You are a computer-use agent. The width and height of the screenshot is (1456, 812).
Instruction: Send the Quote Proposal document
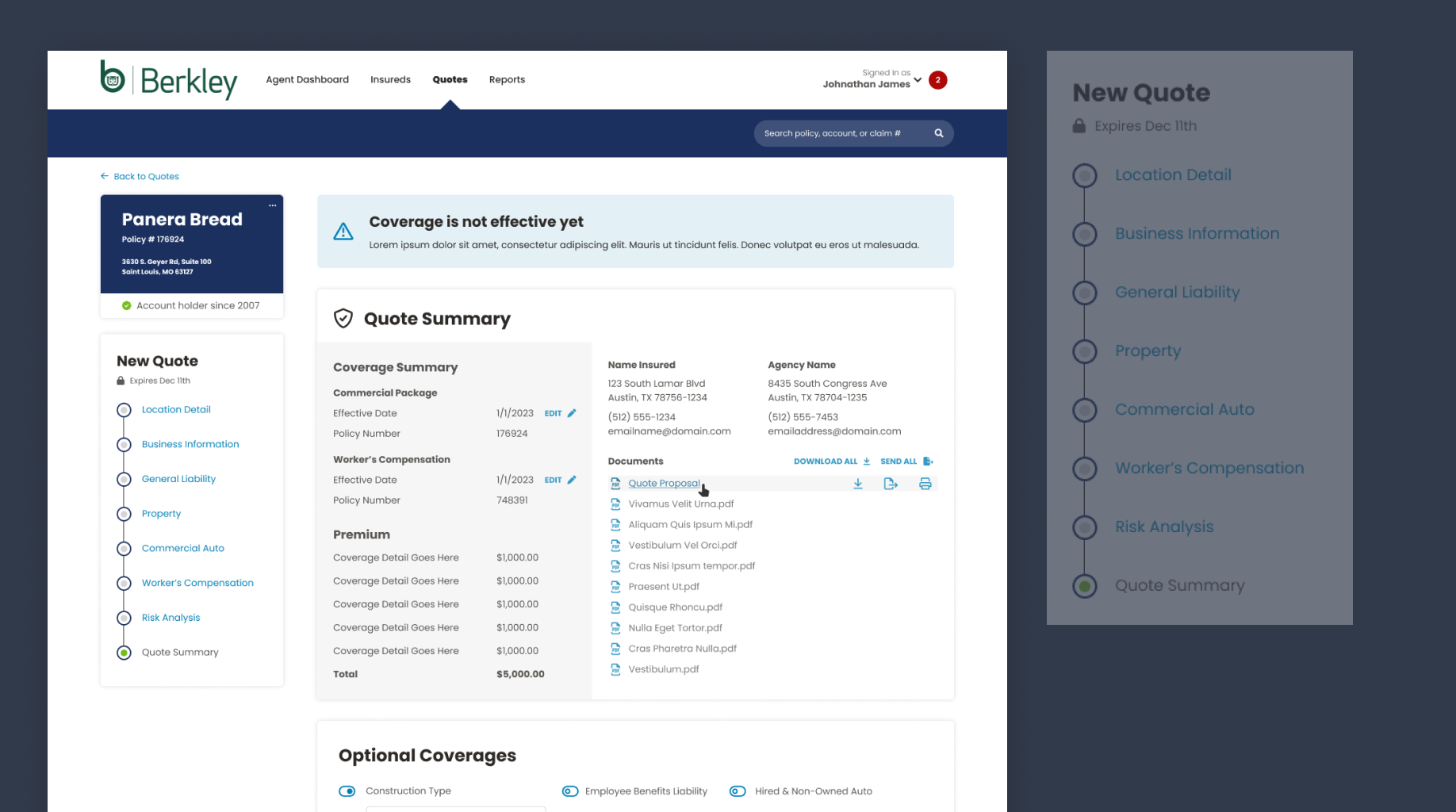(891, 484)
